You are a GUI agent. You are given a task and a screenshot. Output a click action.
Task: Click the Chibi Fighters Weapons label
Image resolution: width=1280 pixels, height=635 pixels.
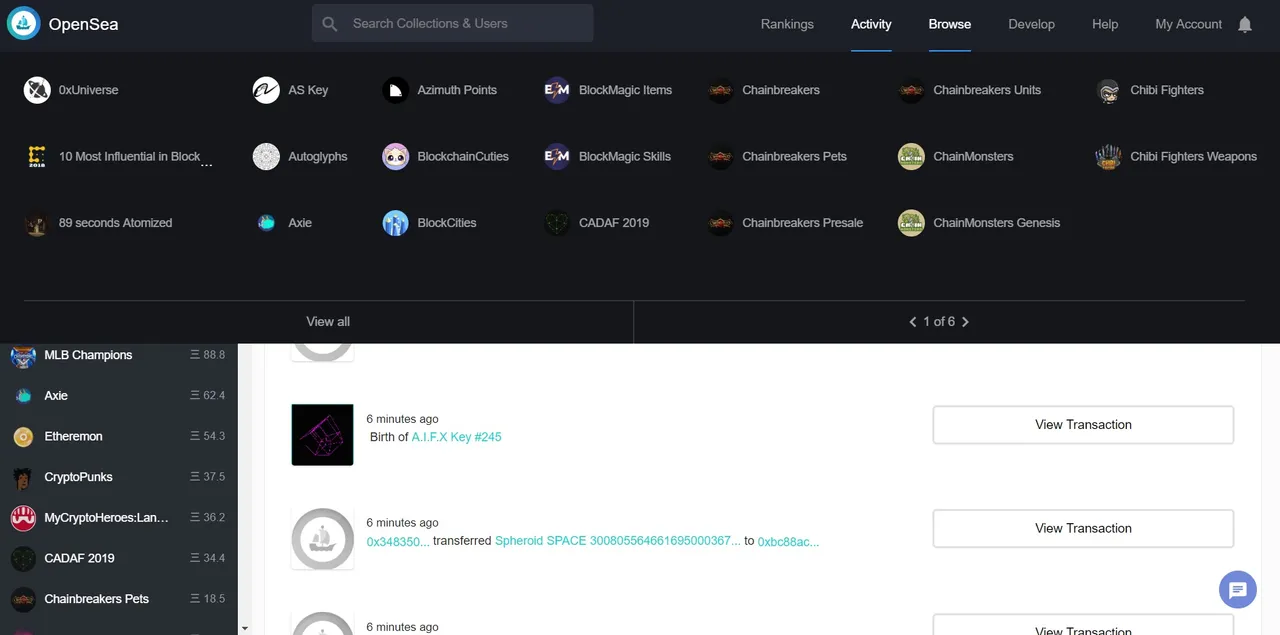point(1193,157)
